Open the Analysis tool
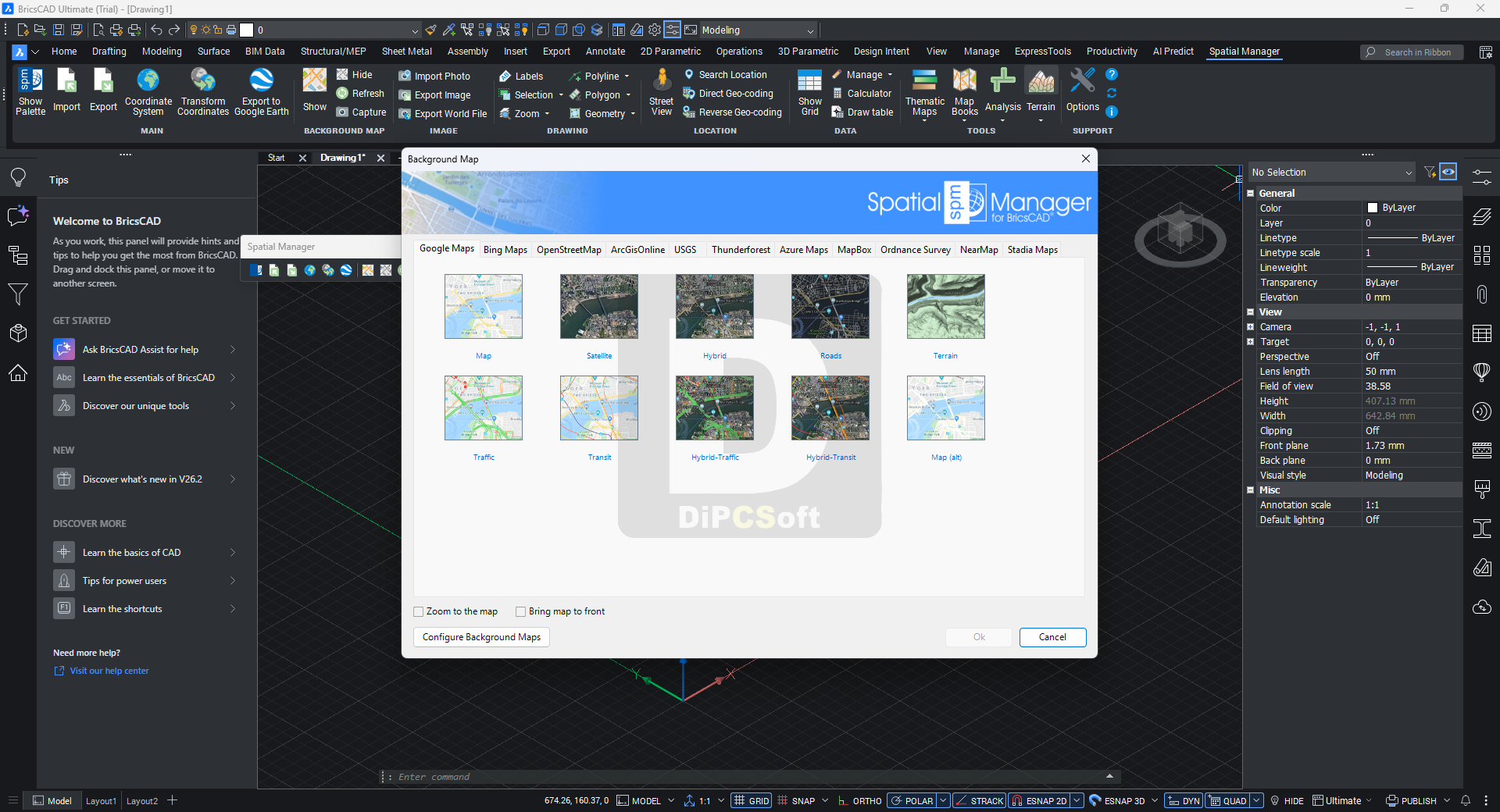The image size is (1500, 812). tap(1003, 93)
